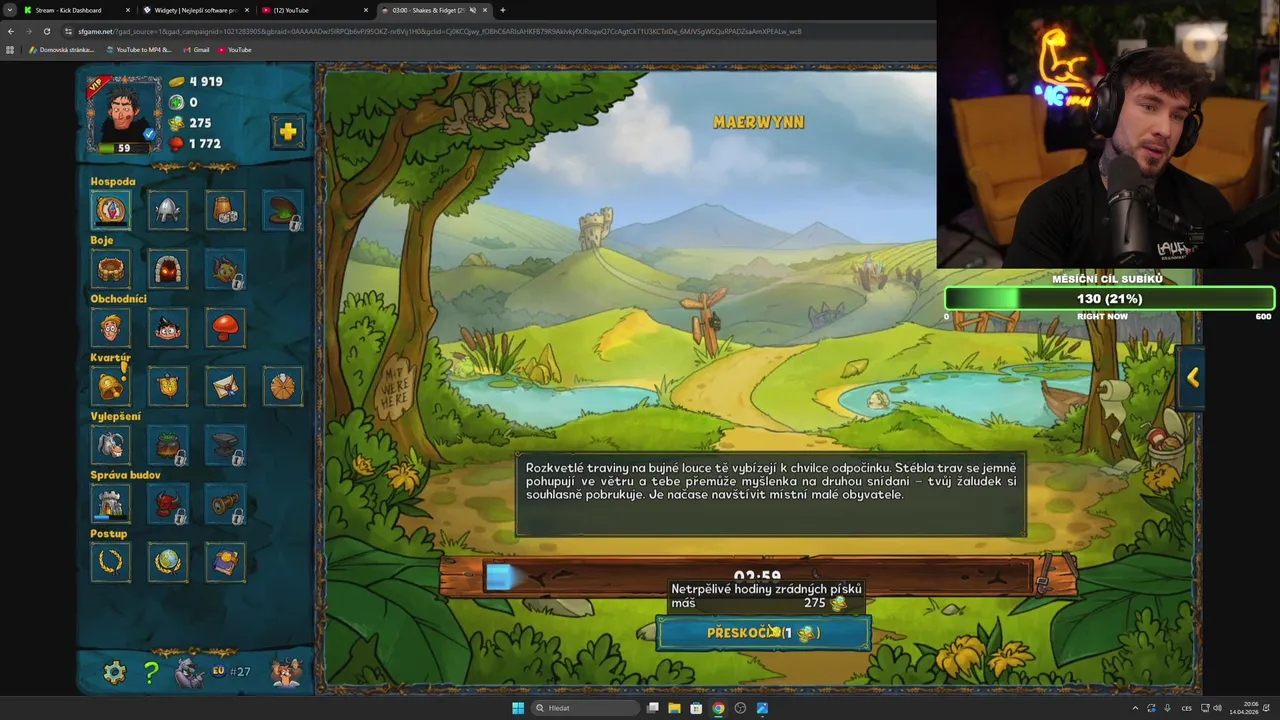Select the locked cannon icon under Správa budov
1280x720 pixels.
[225, 503]
